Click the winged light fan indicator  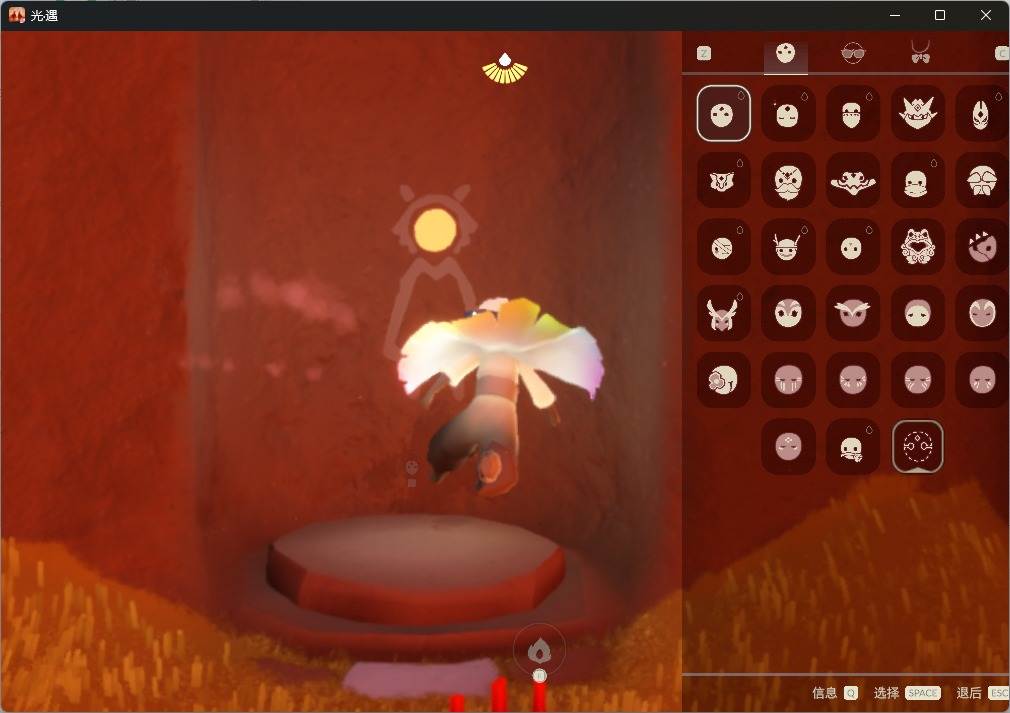click(505, 69)
